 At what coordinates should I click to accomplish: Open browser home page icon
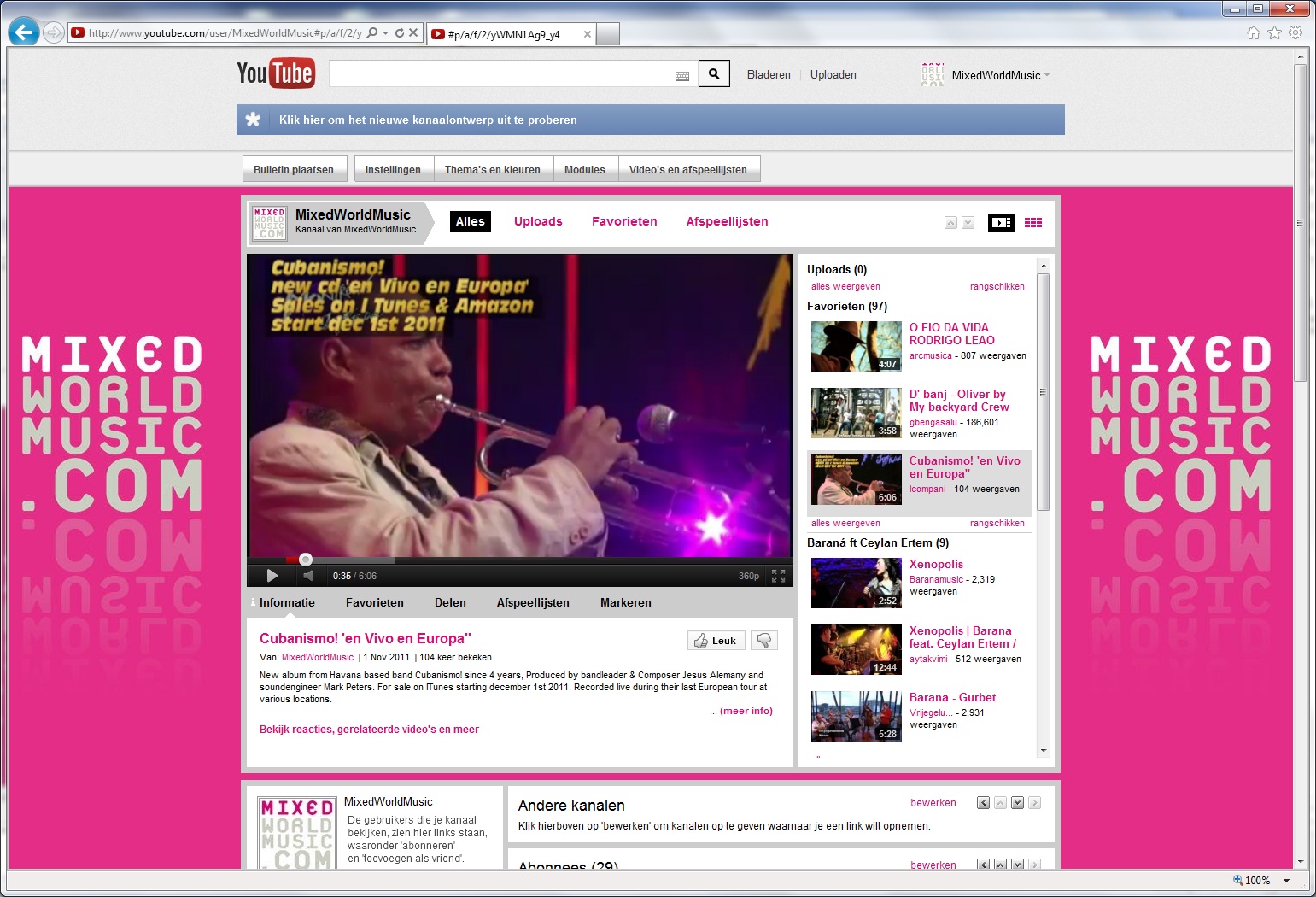[x=1253, y=32]
